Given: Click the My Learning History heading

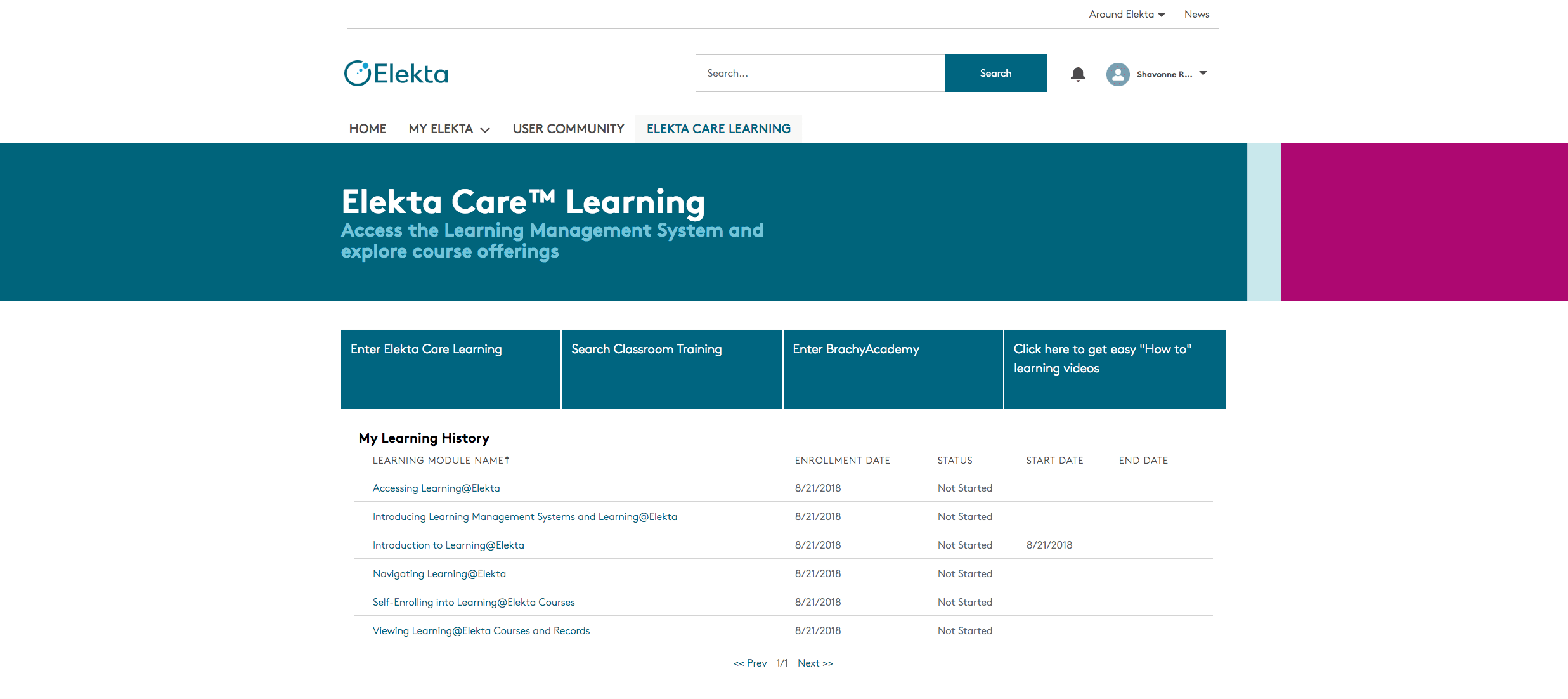Looking at the screenshot, I should (424, 438).
